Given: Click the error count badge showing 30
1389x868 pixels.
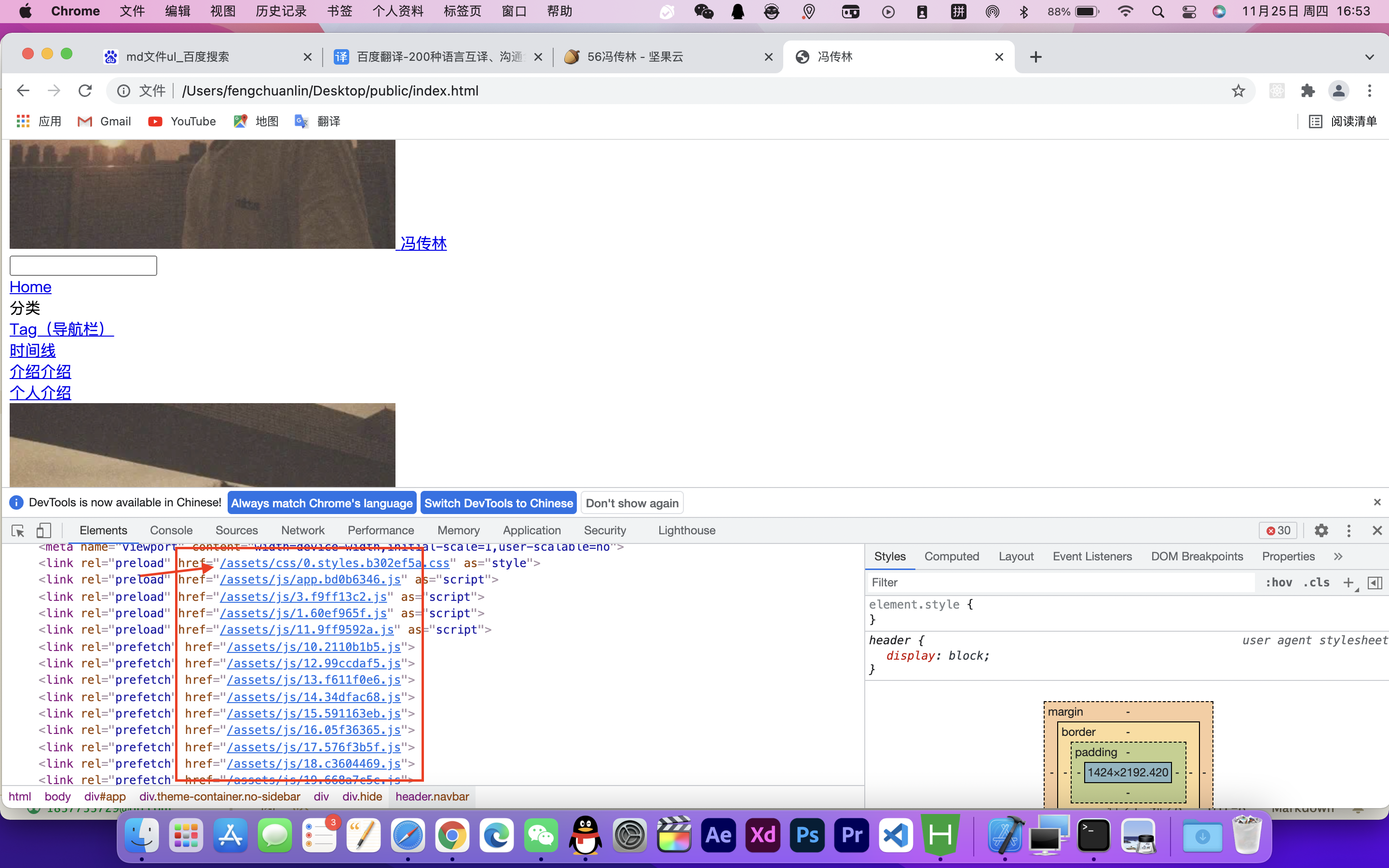Looking at the screenshot, I should point(1278,530).
